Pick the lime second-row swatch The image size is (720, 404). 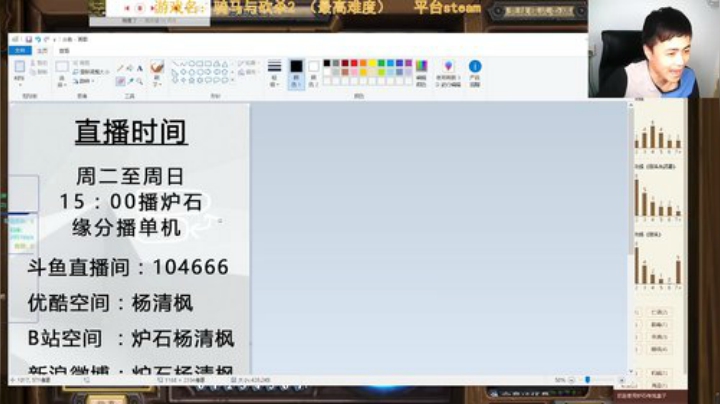(x=381, y=72)
